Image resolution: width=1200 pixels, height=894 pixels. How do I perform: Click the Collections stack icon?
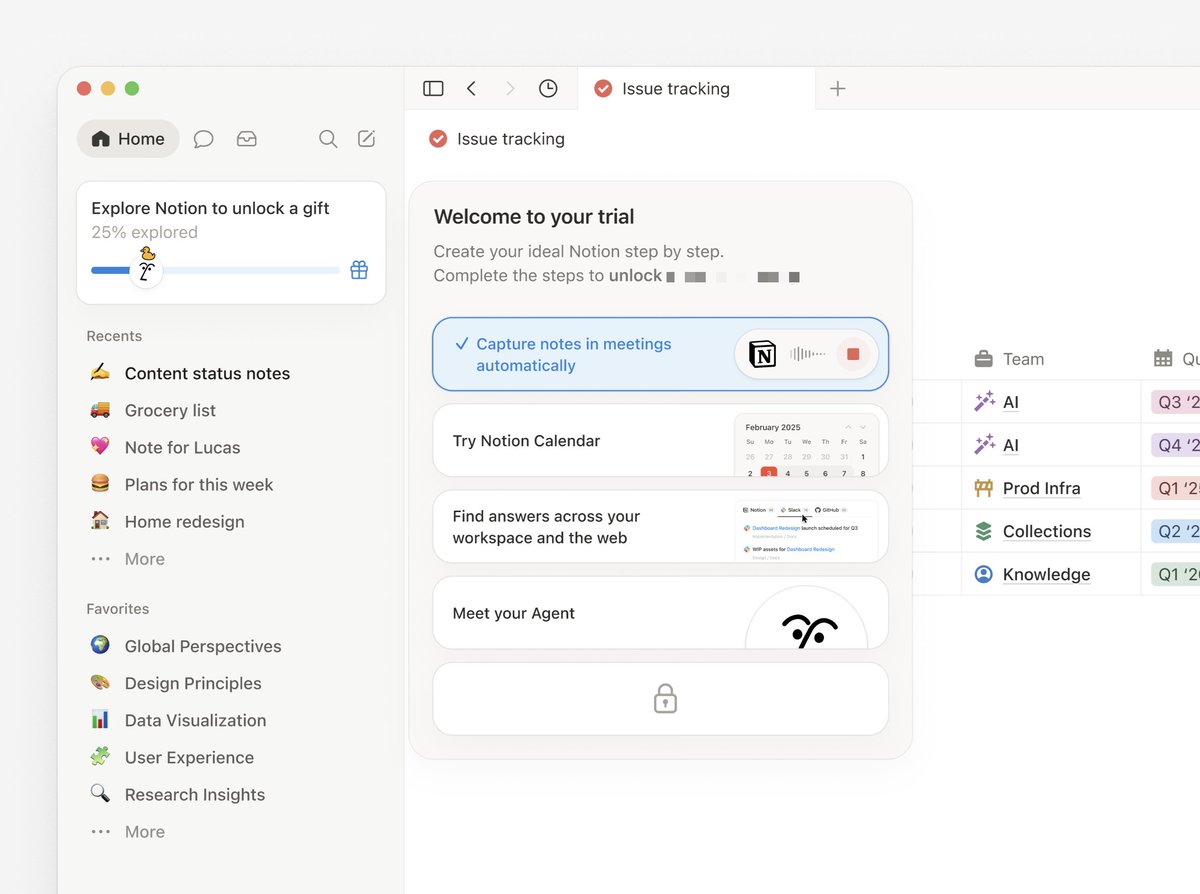coord(983,531)
